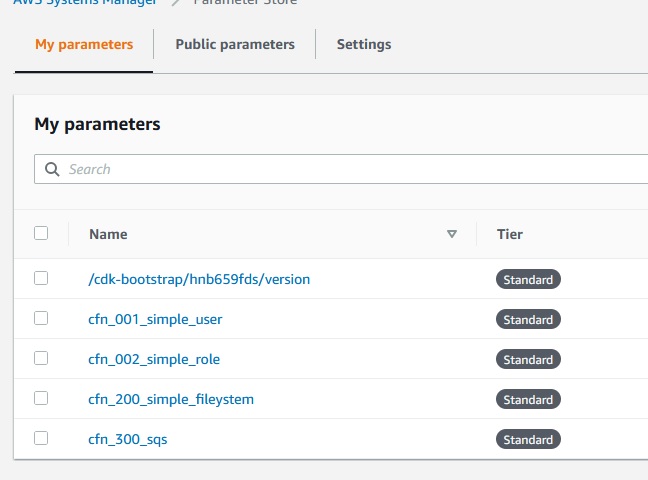Open cfn_002_simple_role parameter details
The width and height of the screenshot is (648, 480).
pos(154,359)
